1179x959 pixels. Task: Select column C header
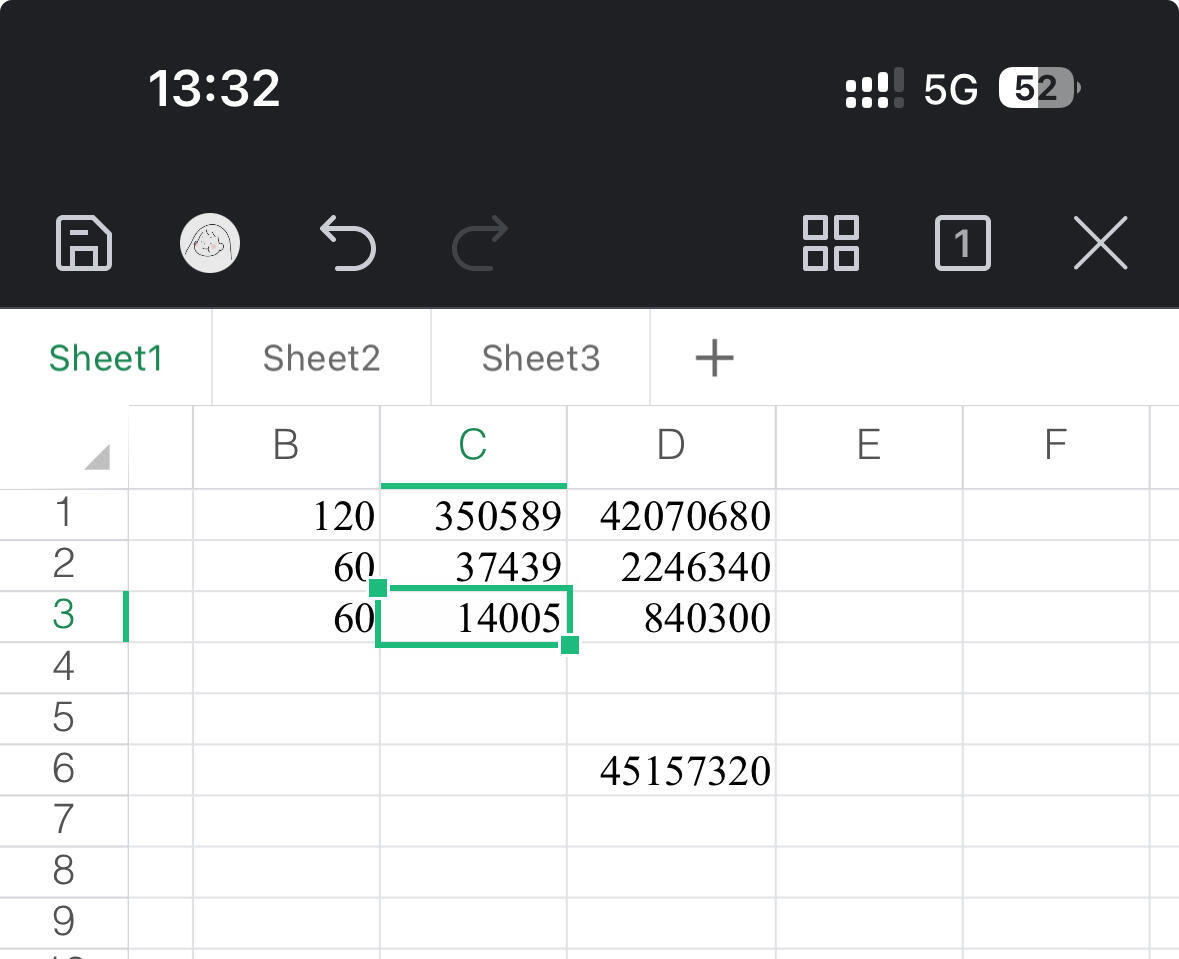click(474, 446)
